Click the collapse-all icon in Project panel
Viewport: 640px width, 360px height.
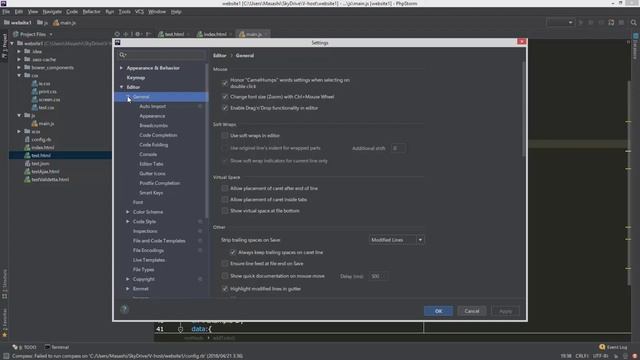click(126, 34)
